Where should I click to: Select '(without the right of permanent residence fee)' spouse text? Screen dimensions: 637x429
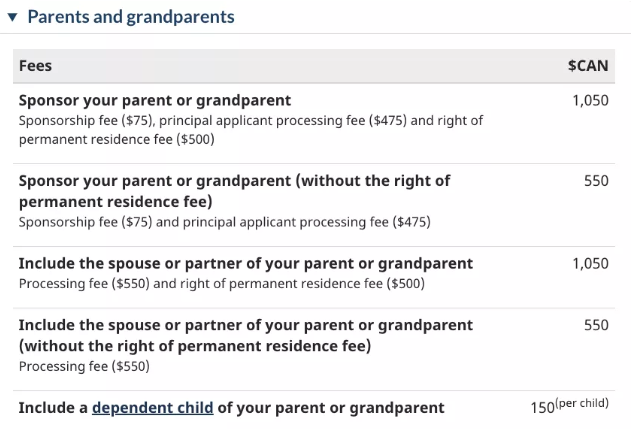point(195,346)
